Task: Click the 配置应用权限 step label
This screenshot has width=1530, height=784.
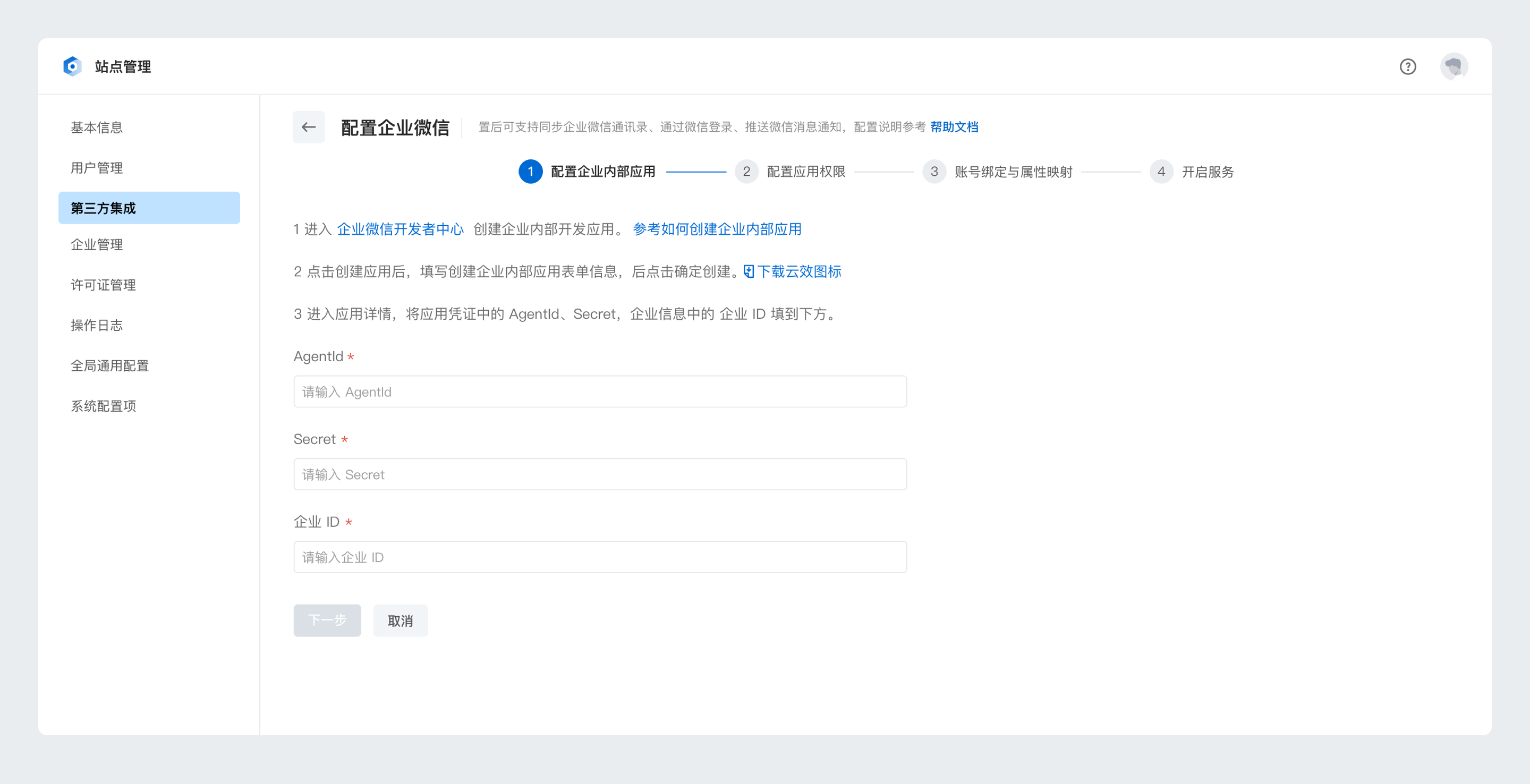Action: (x=806, y=172)
